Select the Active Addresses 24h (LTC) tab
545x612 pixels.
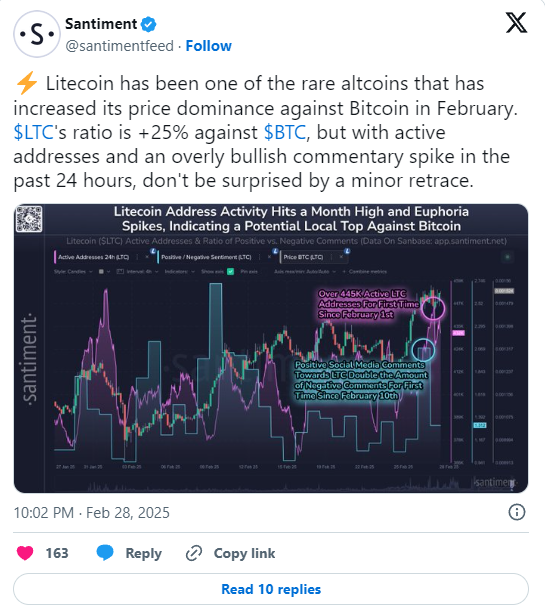pos(93,257)
